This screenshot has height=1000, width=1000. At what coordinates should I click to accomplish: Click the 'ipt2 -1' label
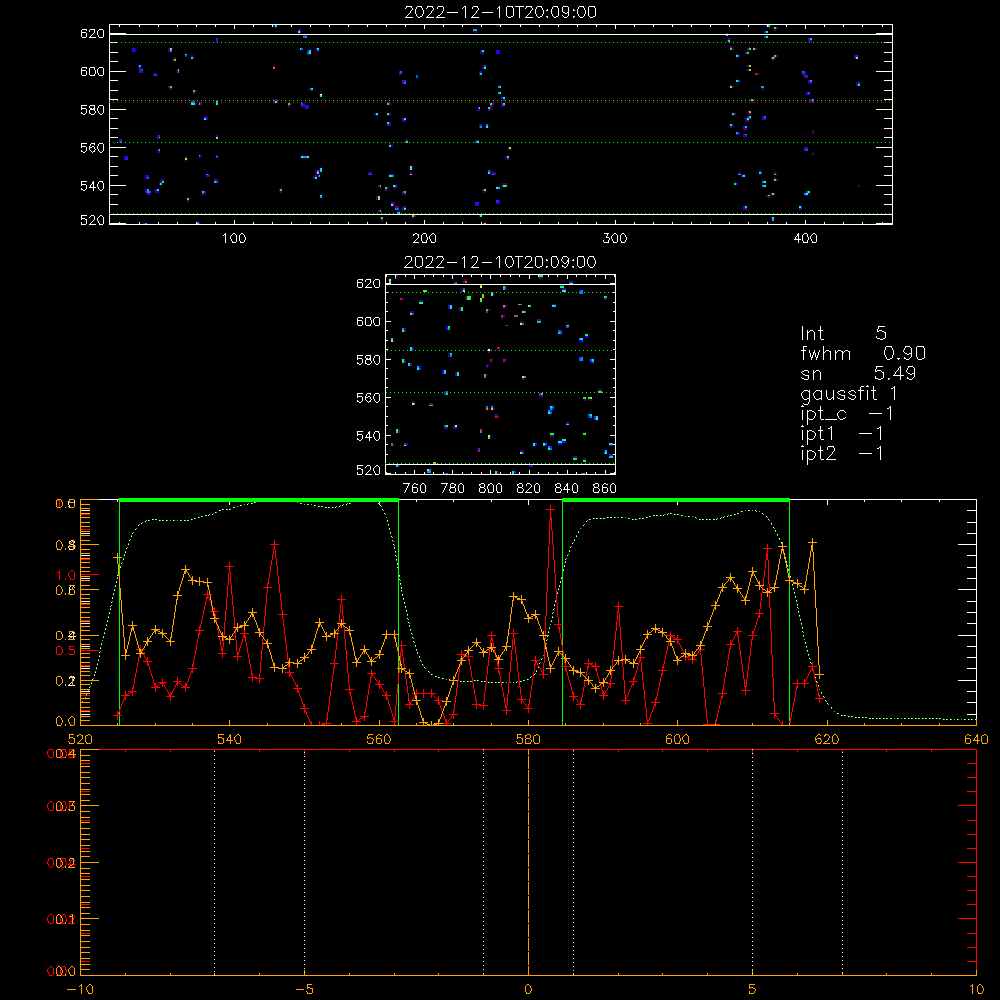click(x=842, y=454)
